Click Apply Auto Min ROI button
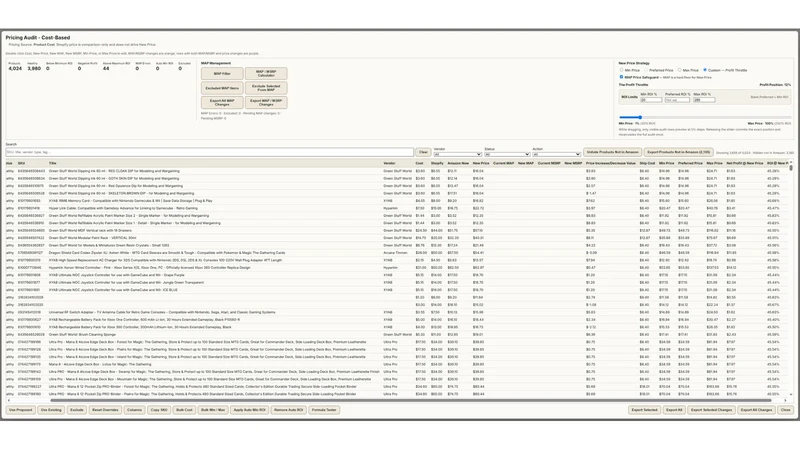 click(x=249, y=410)
